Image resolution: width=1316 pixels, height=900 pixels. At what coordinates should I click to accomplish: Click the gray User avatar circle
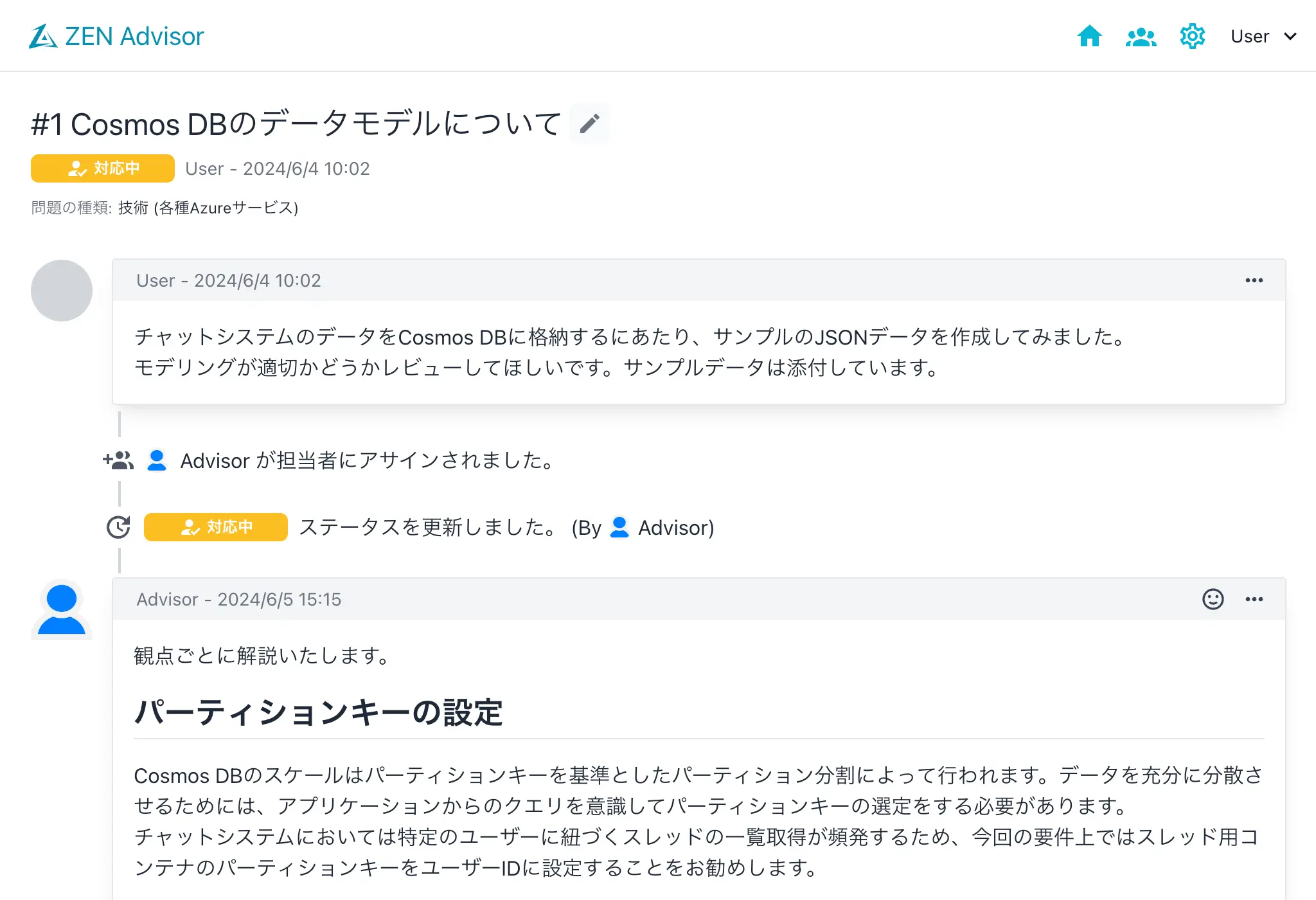(62, 290)
